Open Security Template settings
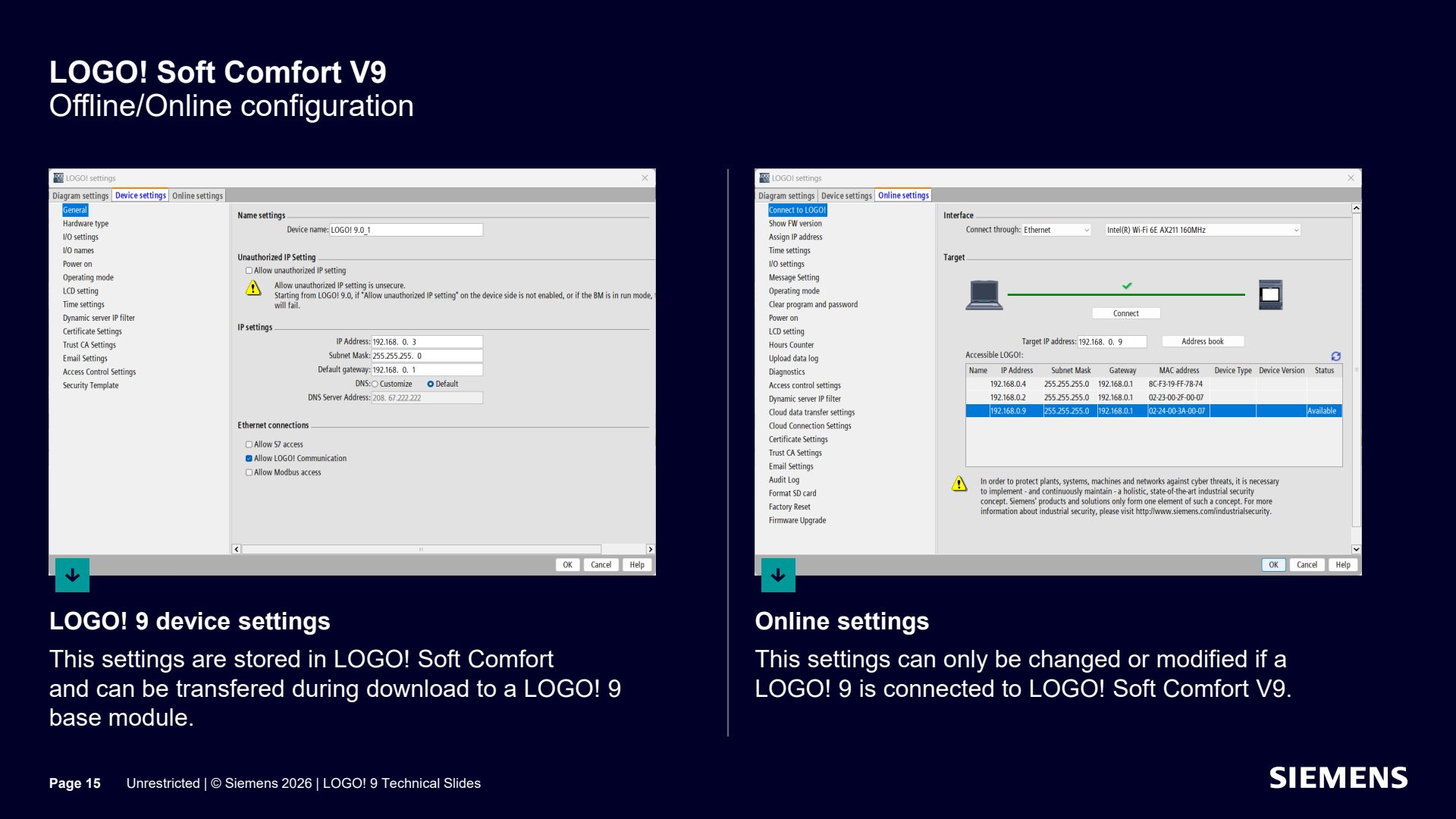This screenshot has width=1456, height=819. pos(90,386)
